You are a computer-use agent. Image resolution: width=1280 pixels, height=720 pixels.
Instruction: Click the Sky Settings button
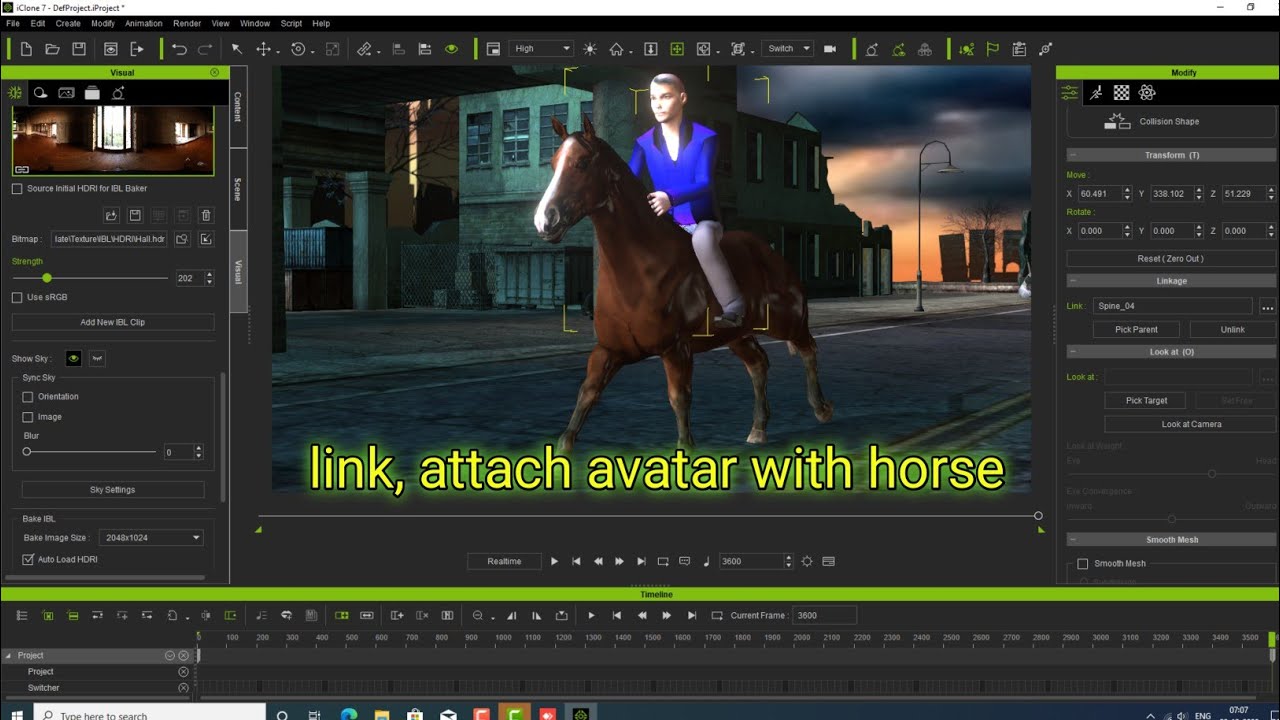tap(113, 490)
